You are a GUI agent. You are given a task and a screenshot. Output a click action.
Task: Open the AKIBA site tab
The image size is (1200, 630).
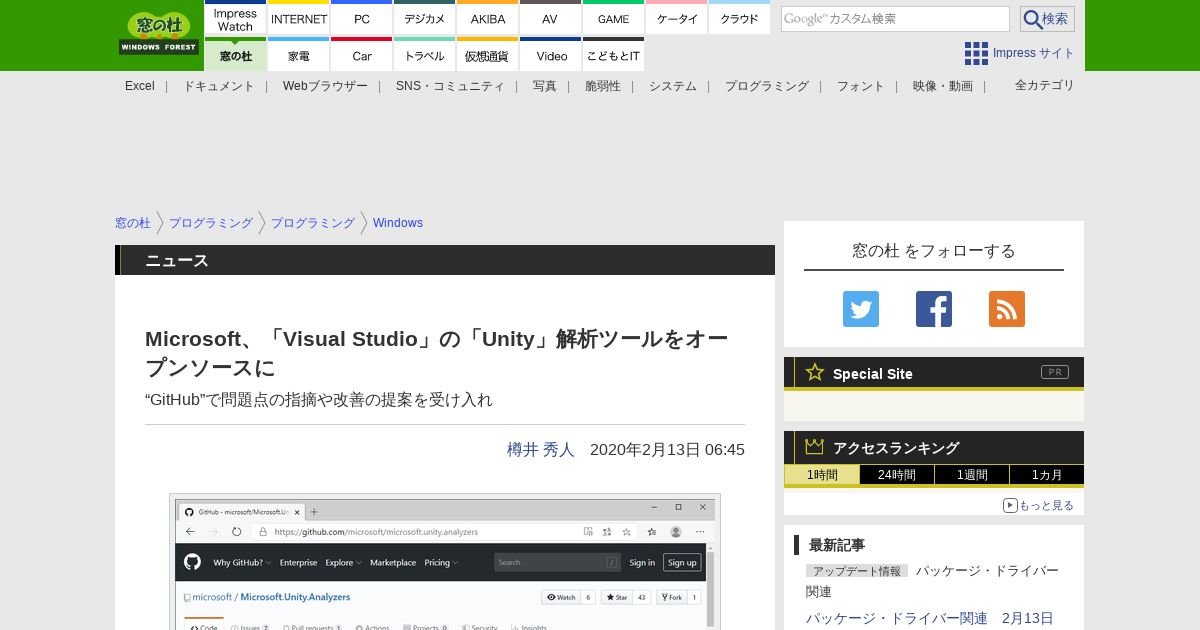(488, 18)
